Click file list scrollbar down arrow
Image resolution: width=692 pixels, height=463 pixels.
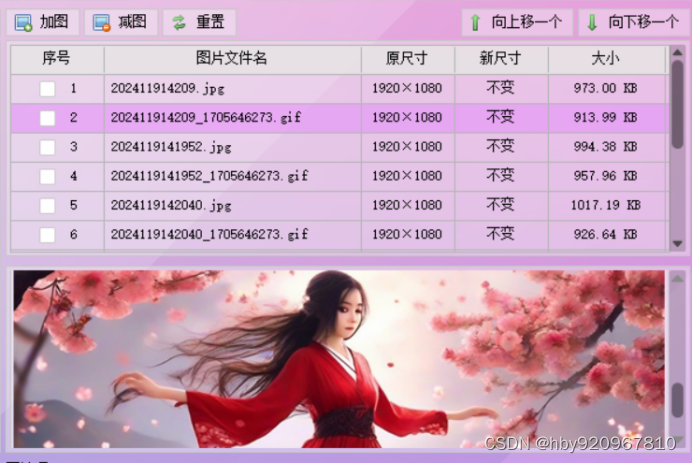(x=677, y=243)
